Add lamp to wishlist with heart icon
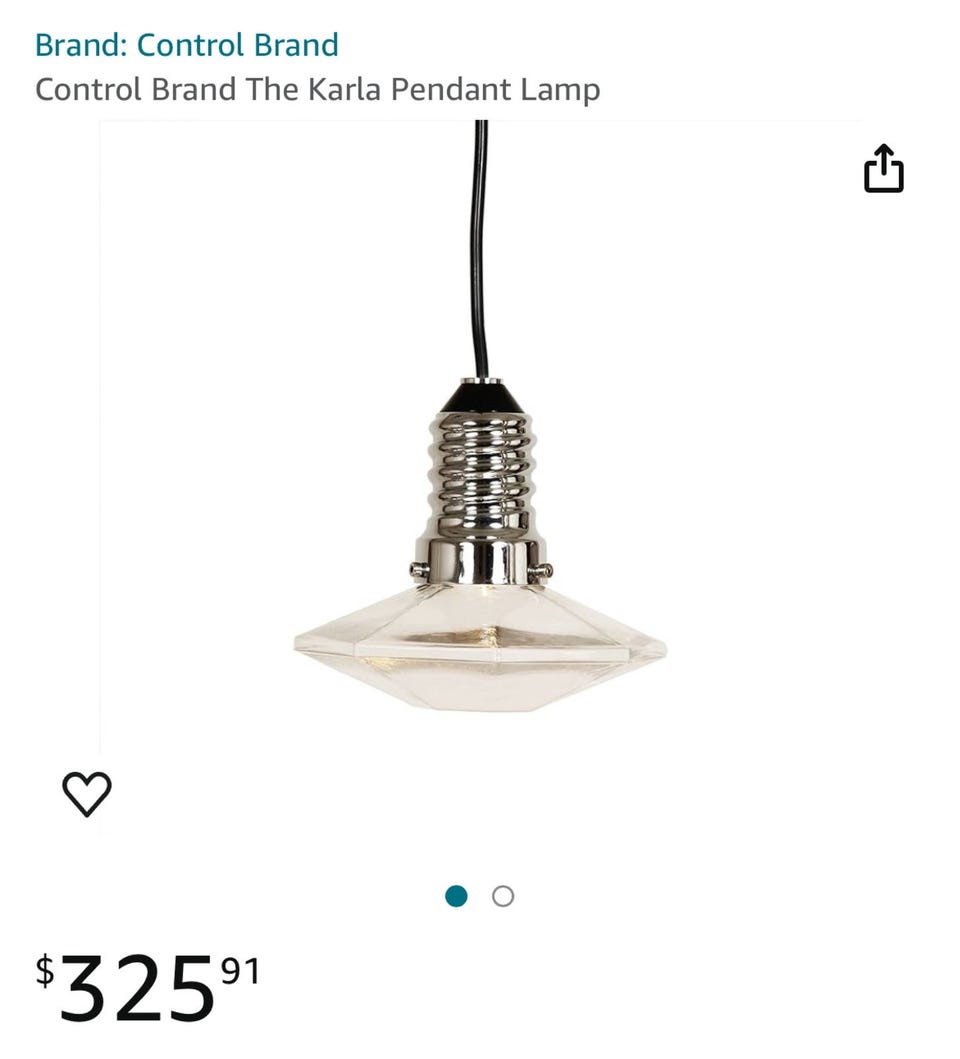960x1059 pixels. coord(87,794)
